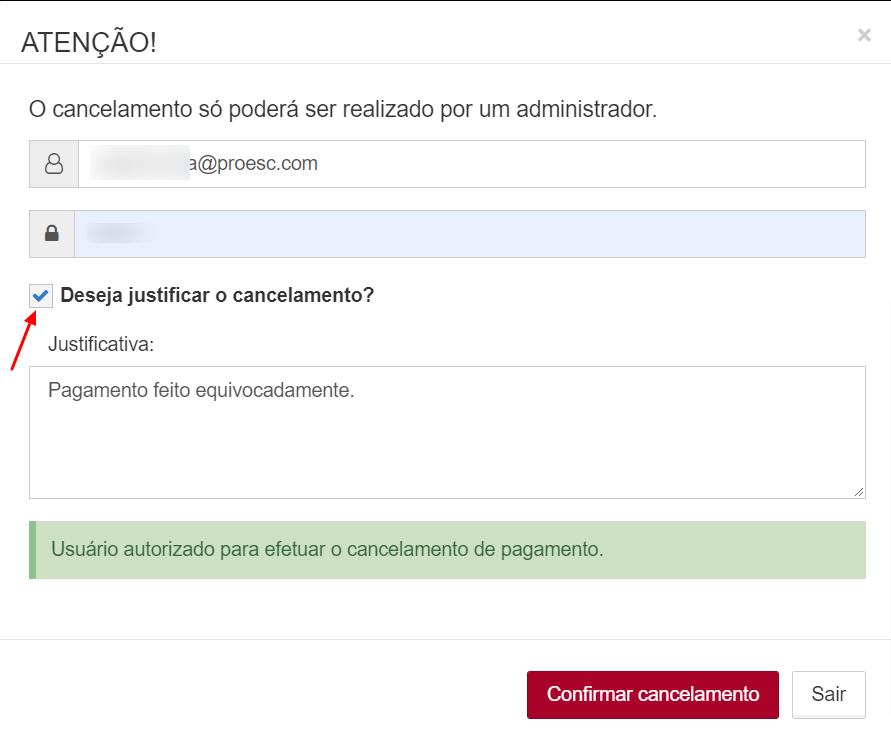891x747 pixels.
Task: Click the 'ATENÇÃO!' dialog title
Action: tap(89, 43)
